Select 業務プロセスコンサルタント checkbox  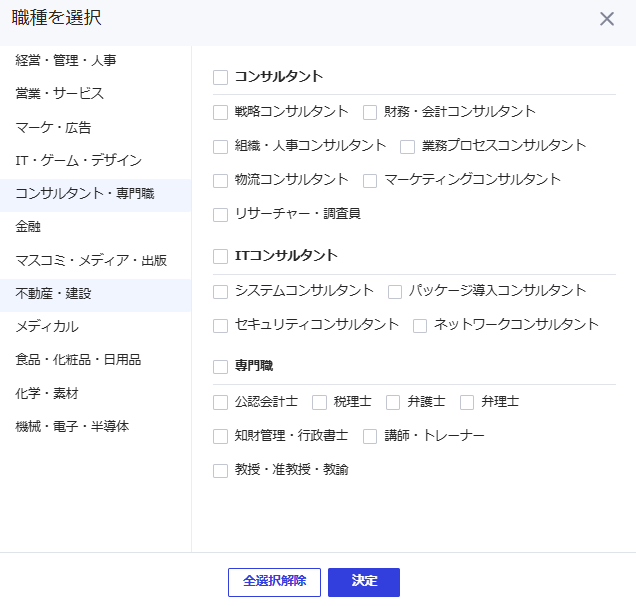coord(407,146)
